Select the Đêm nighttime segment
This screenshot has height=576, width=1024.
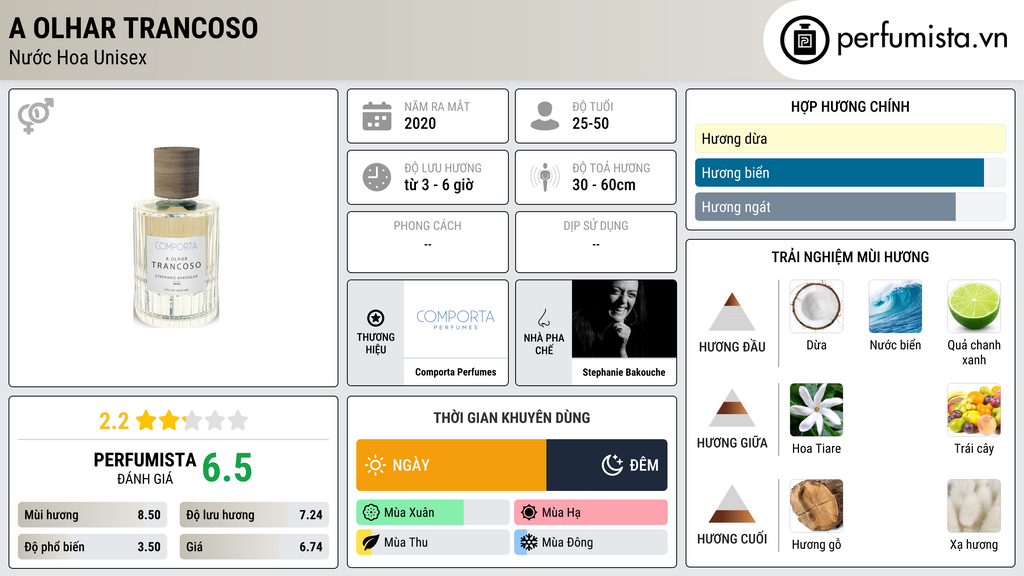[607, 465]
